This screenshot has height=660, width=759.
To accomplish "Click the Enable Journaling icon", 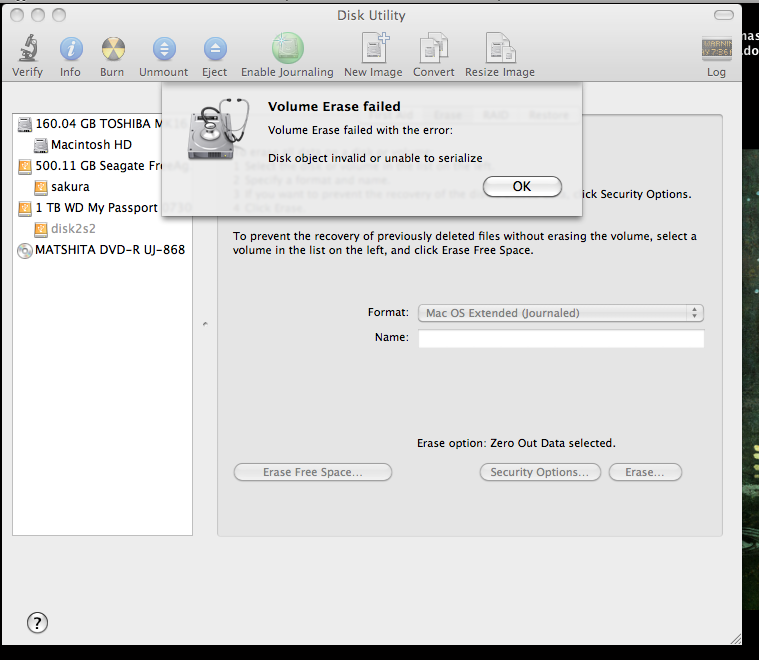I will coord(288,48).
